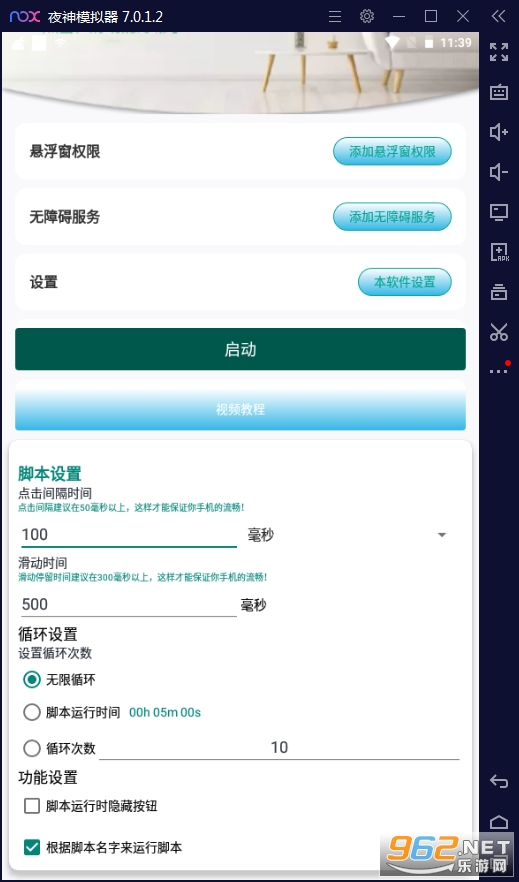Open keyboard mapping tool
The image size is (519, 882).
coord(499,92)
